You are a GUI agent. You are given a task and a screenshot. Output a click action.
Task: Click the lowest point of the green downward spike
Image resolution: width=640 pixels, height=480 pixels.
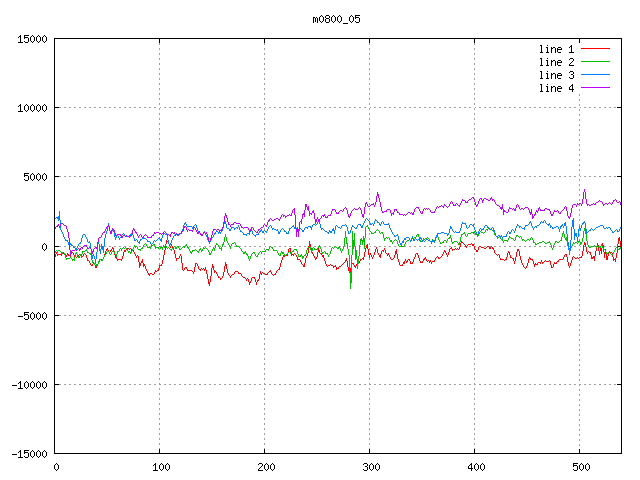[x=350, y=288]
